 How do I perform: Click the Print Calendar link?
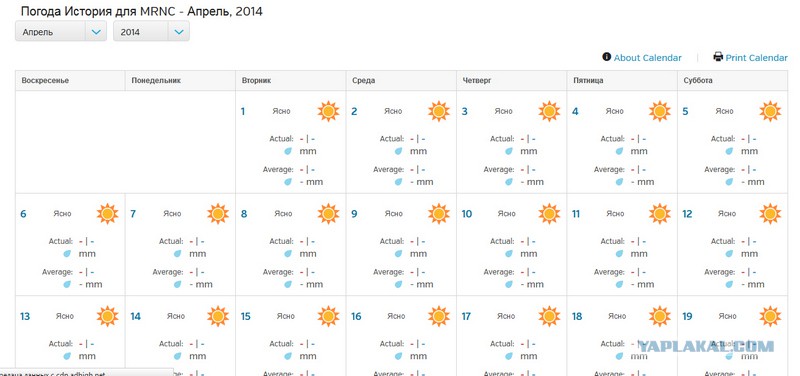coord(756,58)
